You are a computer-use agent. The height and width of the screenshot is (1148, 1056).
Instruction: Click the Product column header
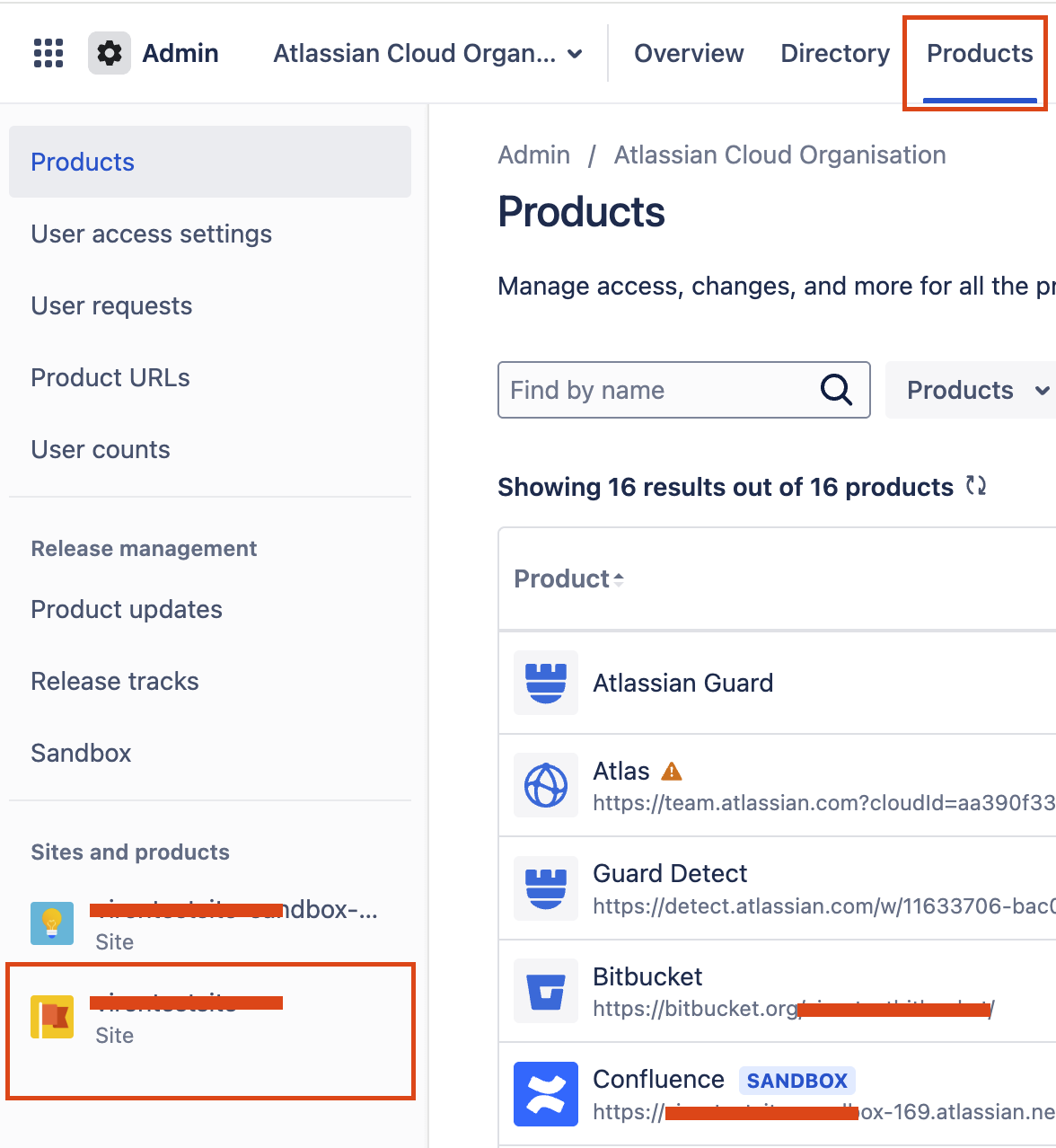pos(562,579)
